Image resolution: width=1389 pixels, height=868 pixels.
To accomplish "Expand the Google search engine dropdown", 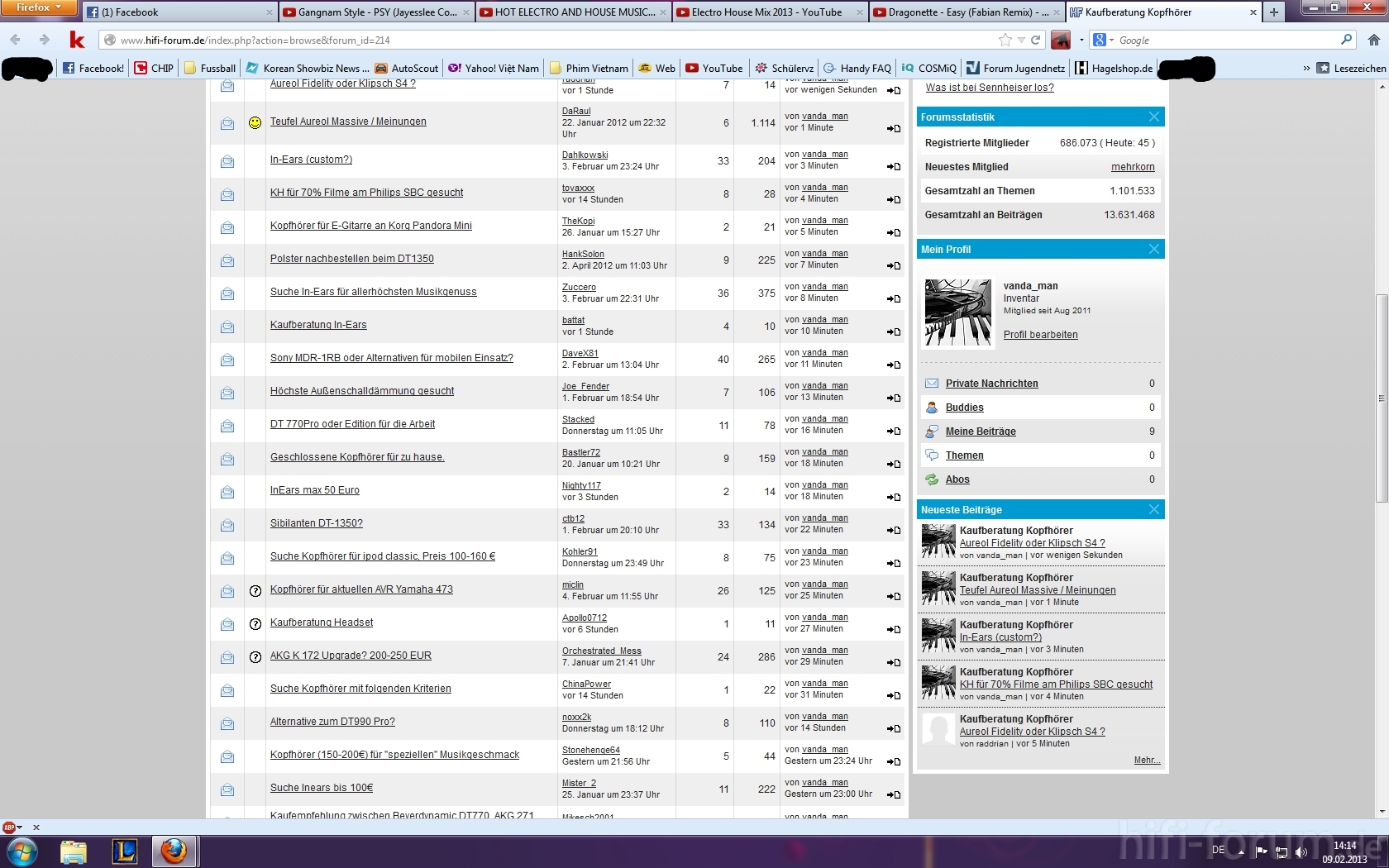I will click(1104, 40).
